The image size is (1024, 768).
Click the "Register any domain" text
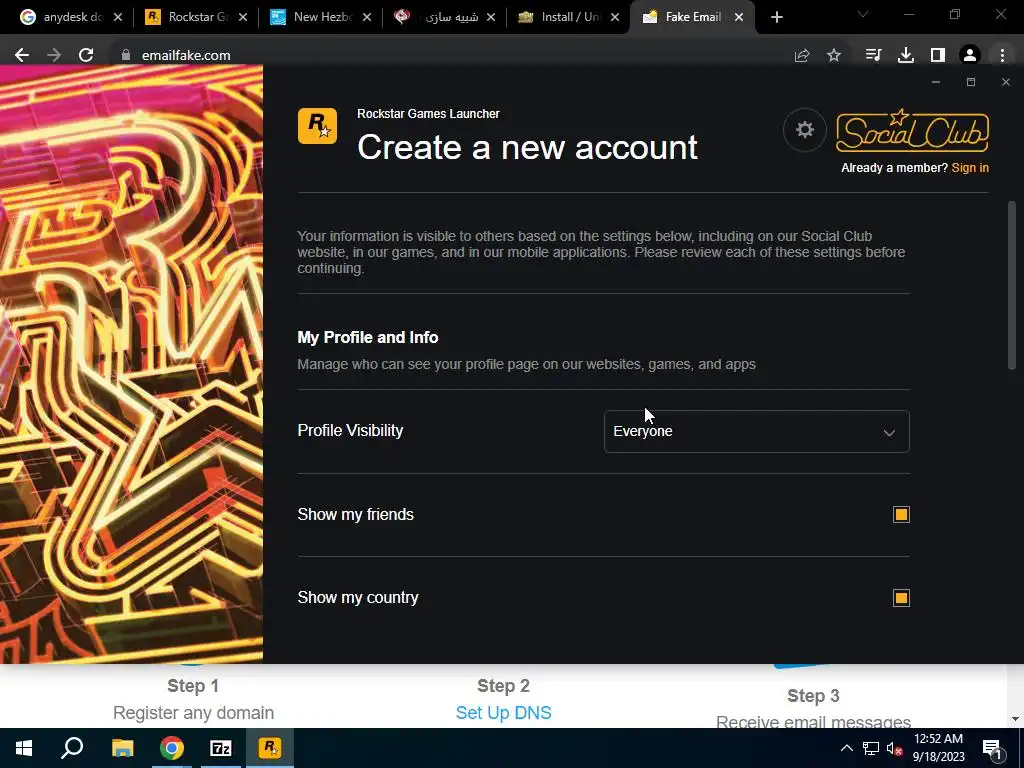point(193,712)
